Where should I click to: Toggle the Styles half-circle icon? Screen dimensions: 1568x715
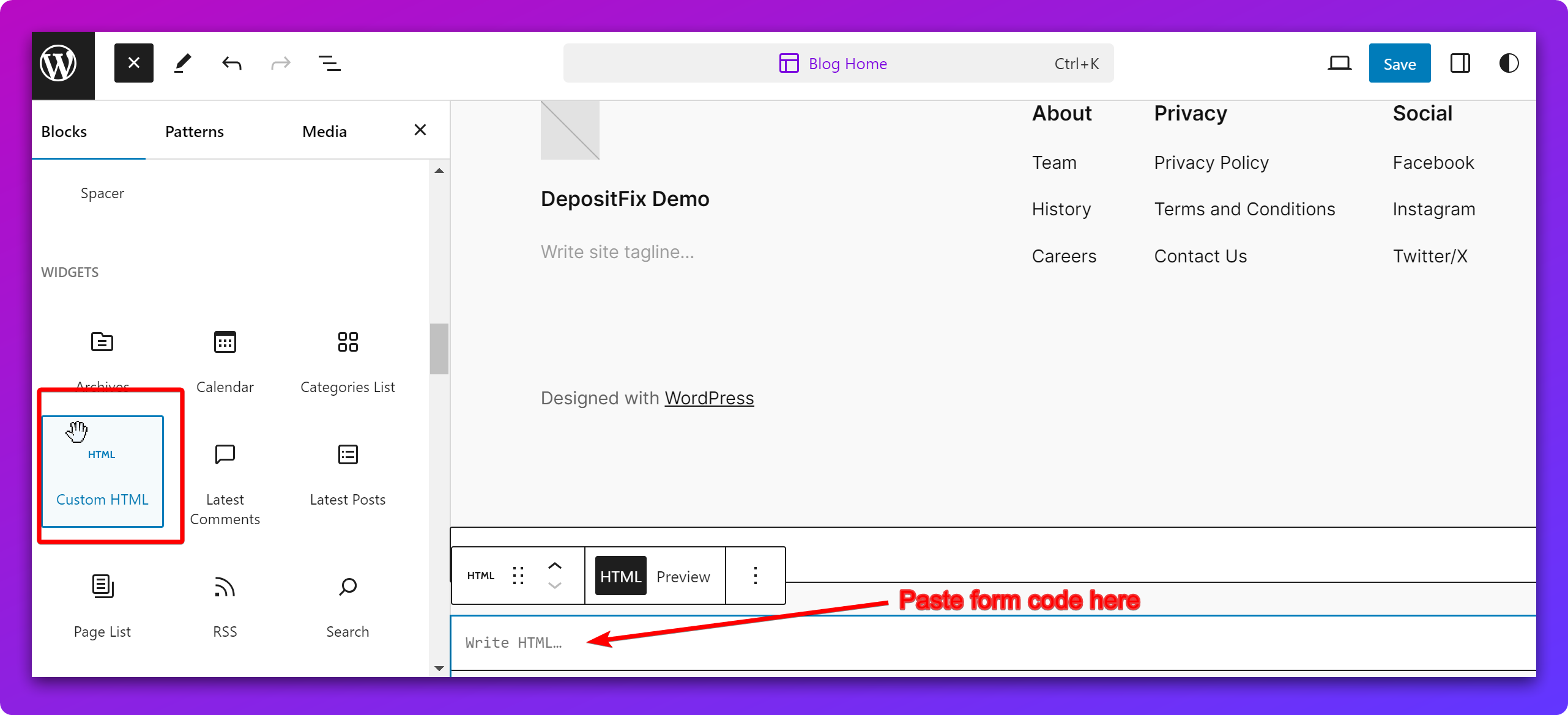pos(1509,63)
